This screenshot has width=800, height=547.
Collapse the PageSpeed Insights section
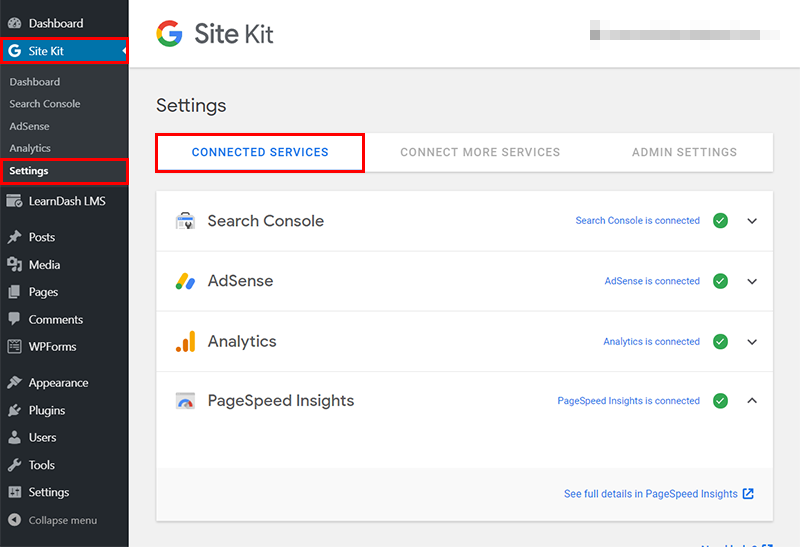[x=753, y=401]
